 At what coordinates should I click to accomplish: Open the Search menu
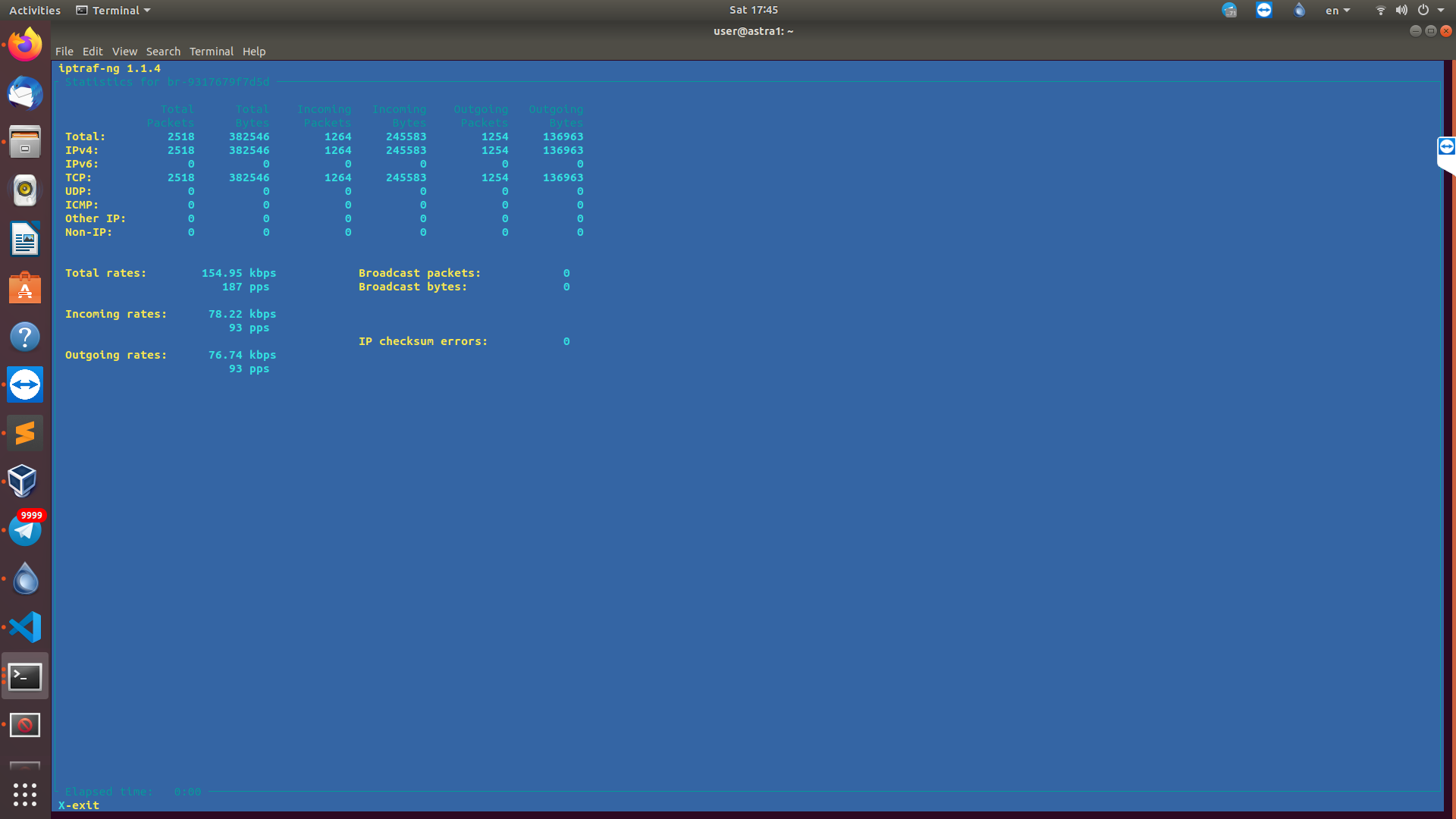[163, 52]
